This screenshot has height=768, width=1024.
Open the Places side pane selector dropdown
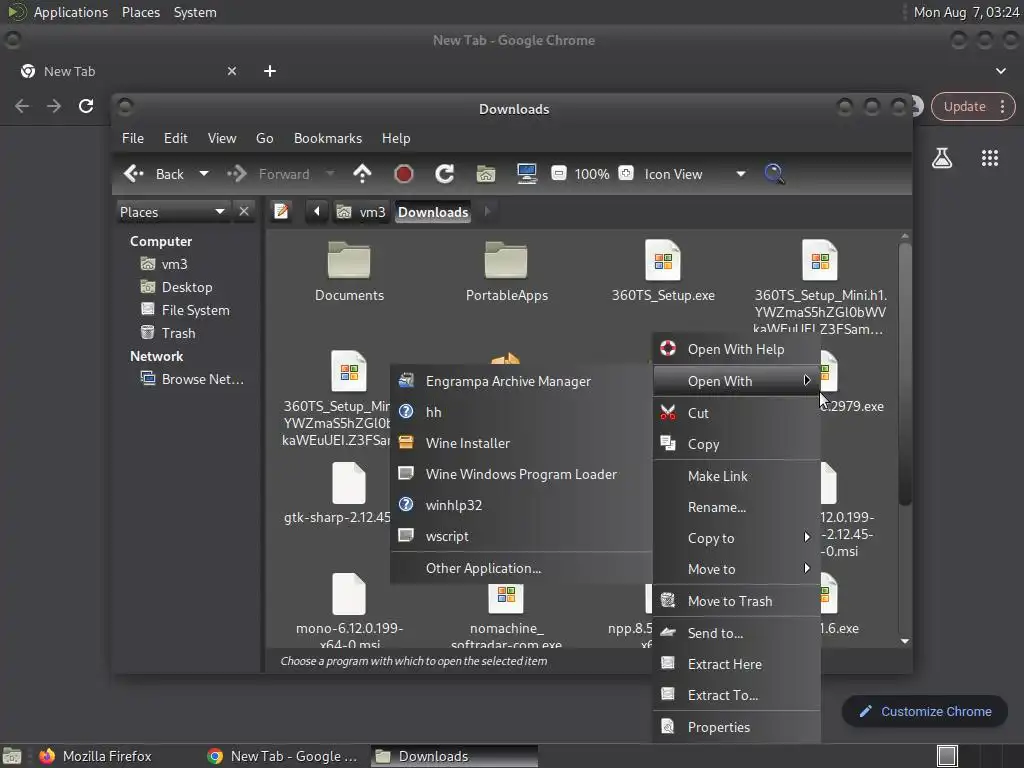tap(173, 212)
